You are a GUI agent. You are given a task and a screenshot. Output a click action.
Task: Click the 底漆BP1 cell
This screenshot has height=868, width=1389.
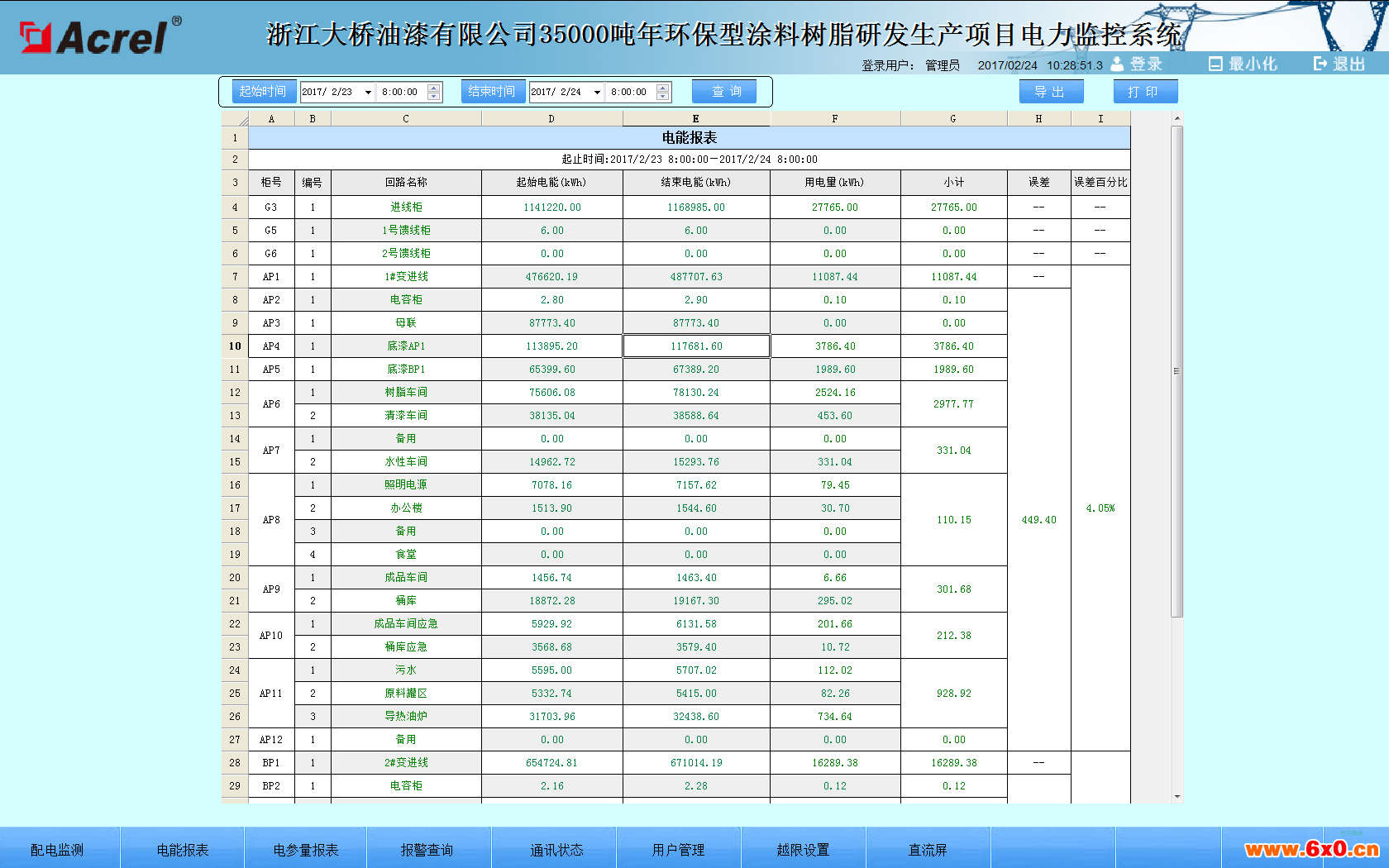pyautogui.click(x=406, y=370)
